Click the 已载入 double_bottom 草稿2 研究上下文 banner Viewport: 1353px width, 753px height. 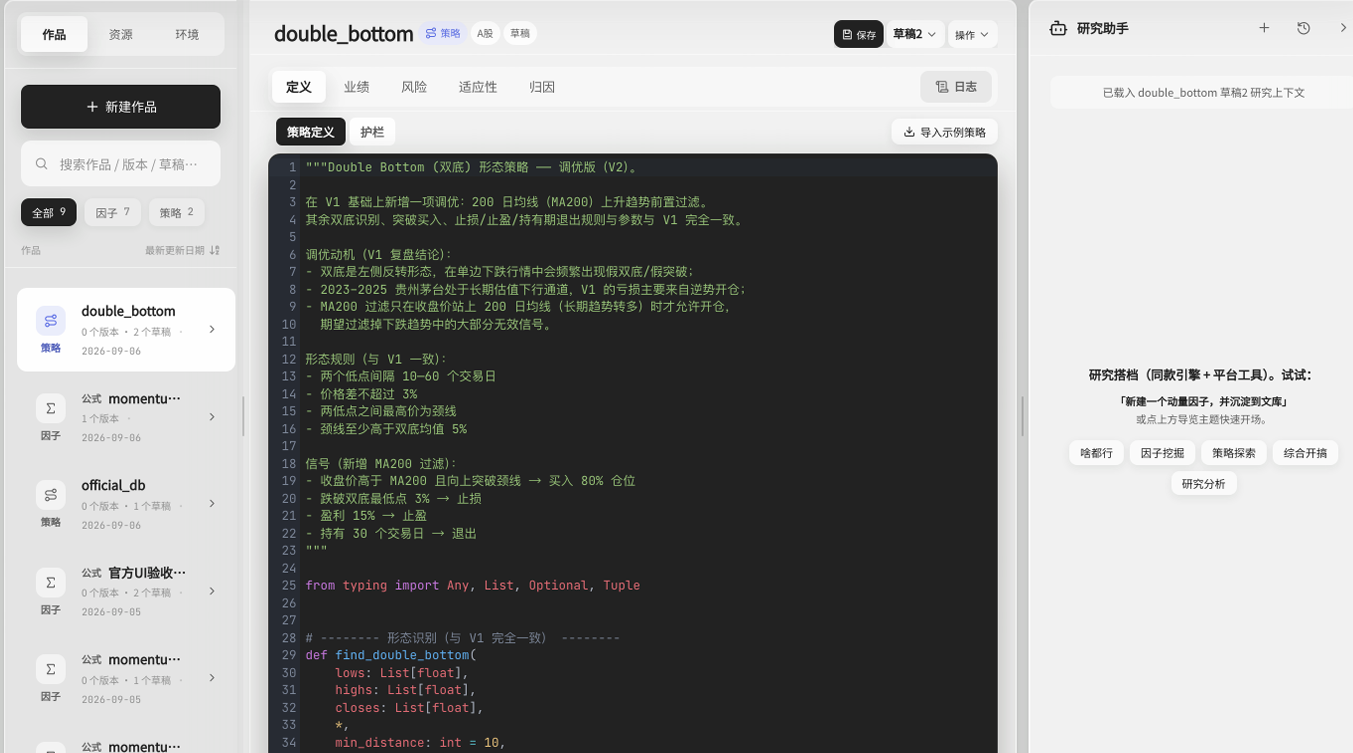coord(1204,92)
